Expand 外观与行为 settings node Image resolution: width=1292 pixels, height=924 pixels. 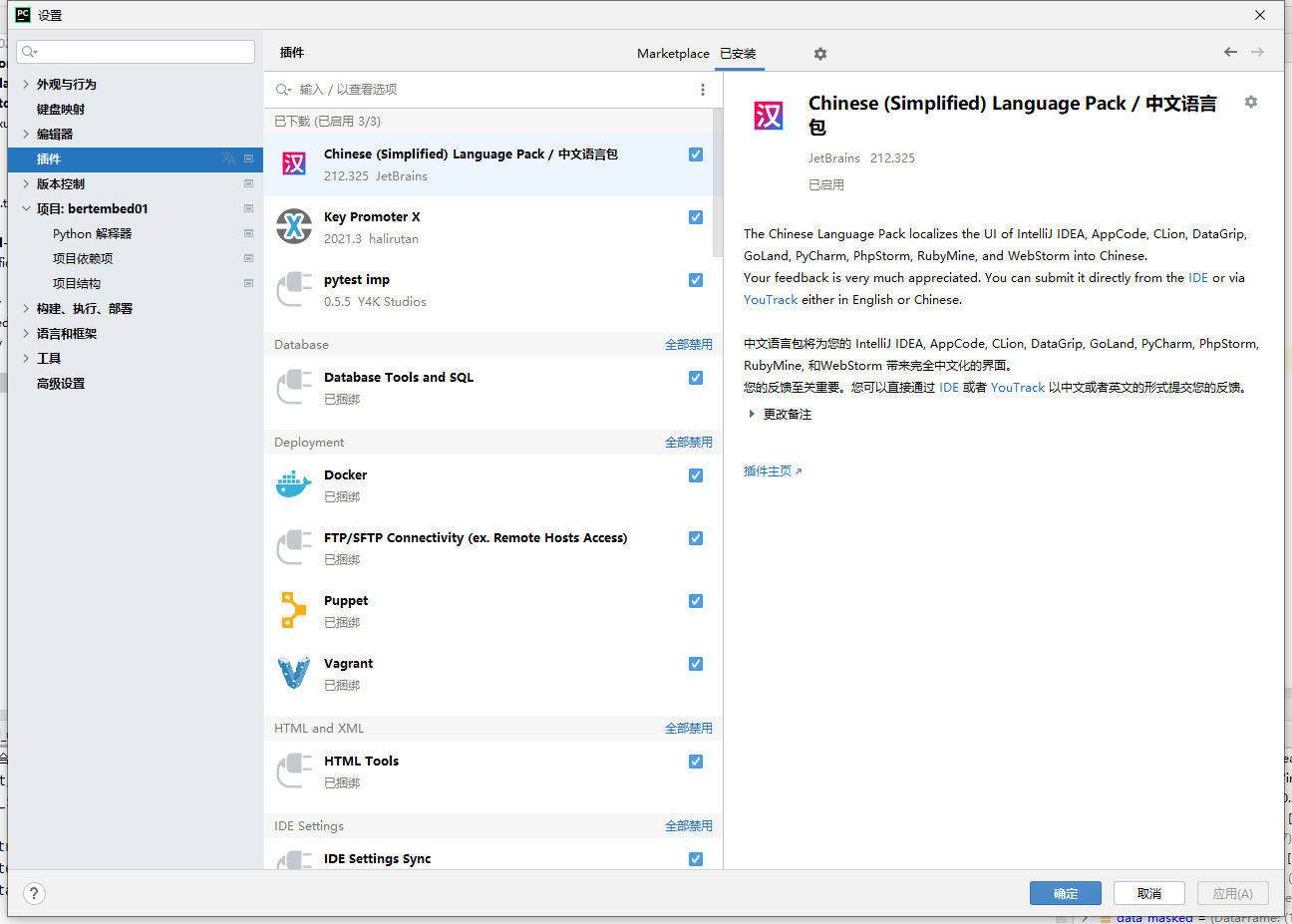point(26,84)
